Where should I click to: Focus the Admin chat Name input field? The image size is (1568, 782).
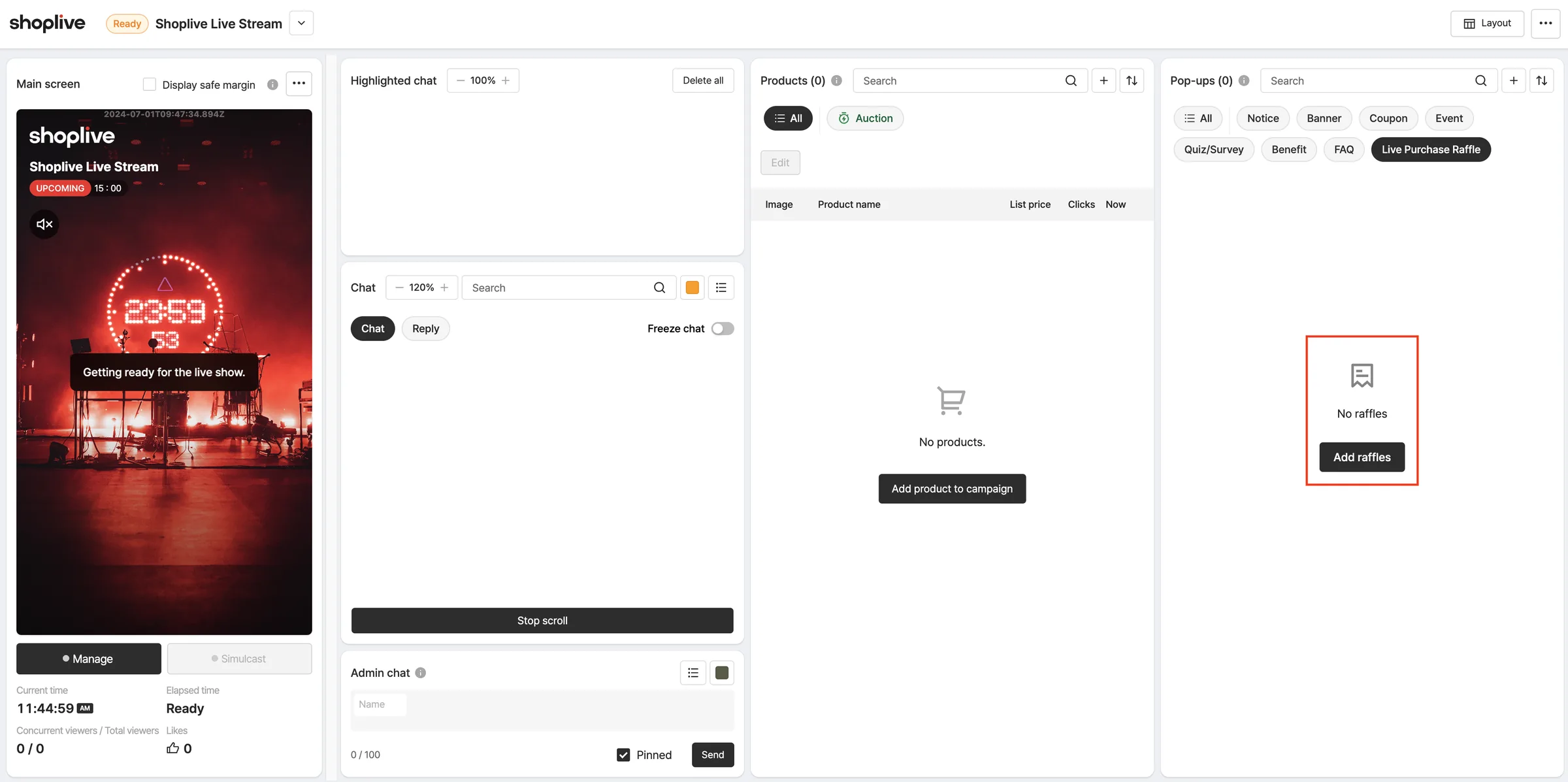tap(379, 704)
